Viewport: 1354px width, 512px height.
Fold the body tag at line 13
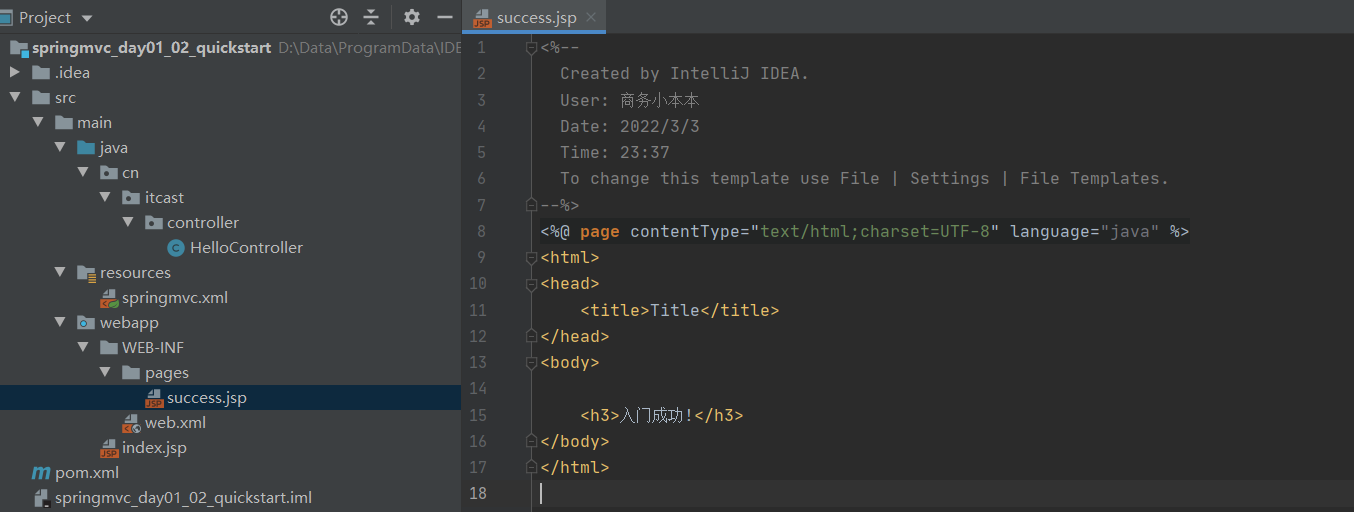pyautogui.click(x=532, y=362)
